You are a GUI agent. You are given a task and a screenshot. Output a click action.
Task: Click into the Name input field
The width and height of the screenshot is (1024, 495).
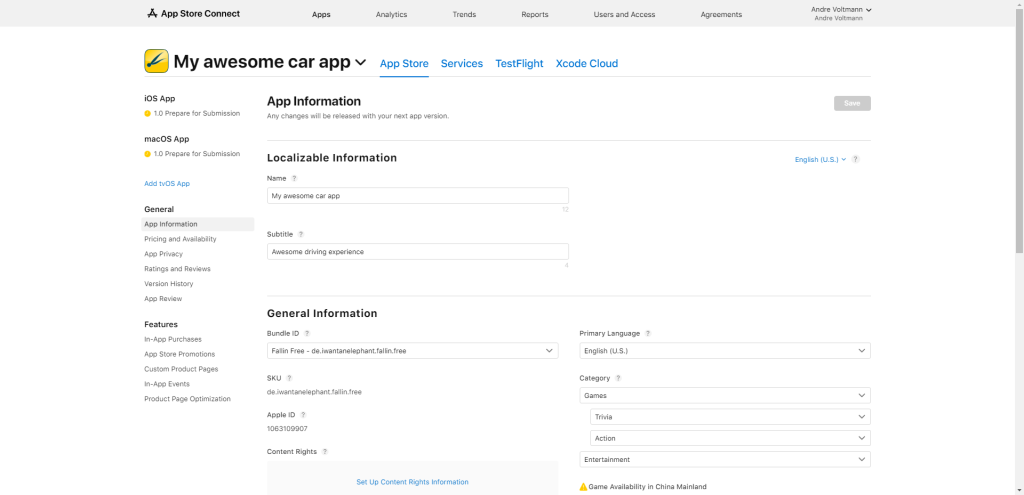click(418, 196)
